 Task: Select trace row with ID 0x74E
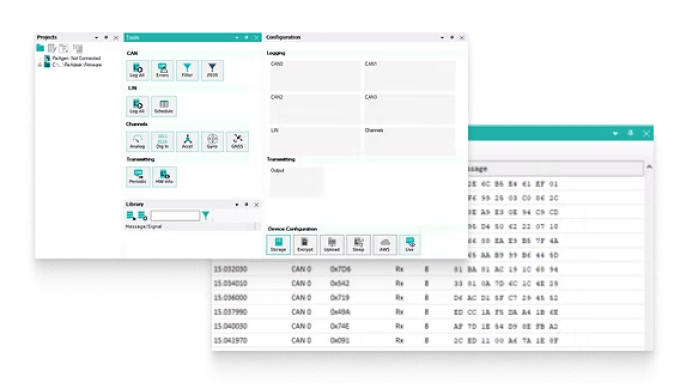pos(428,326)
